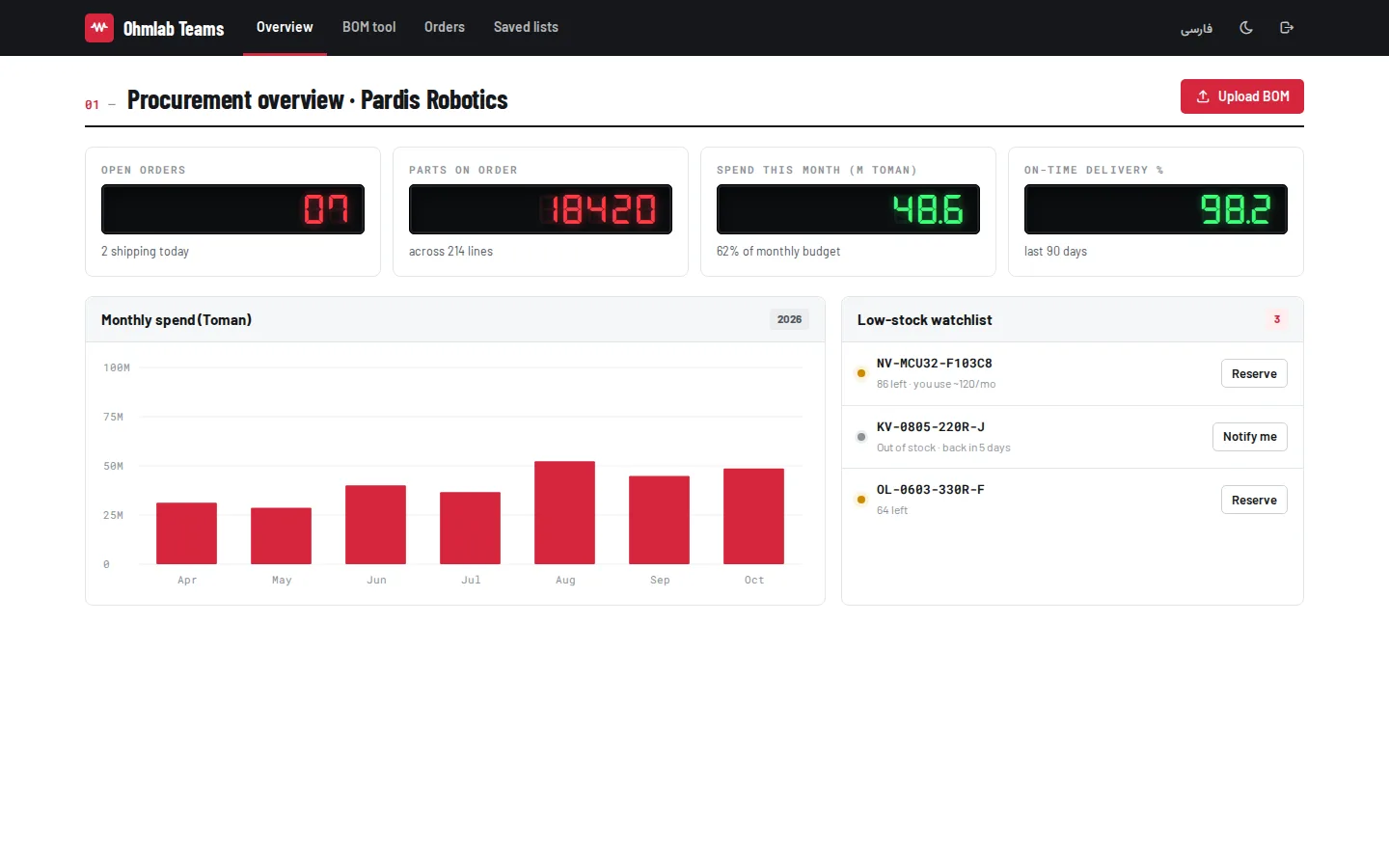Reserve part OL-0603-330R-F
This screenshot has width=1389, height=868.
tap(1254, 500)
